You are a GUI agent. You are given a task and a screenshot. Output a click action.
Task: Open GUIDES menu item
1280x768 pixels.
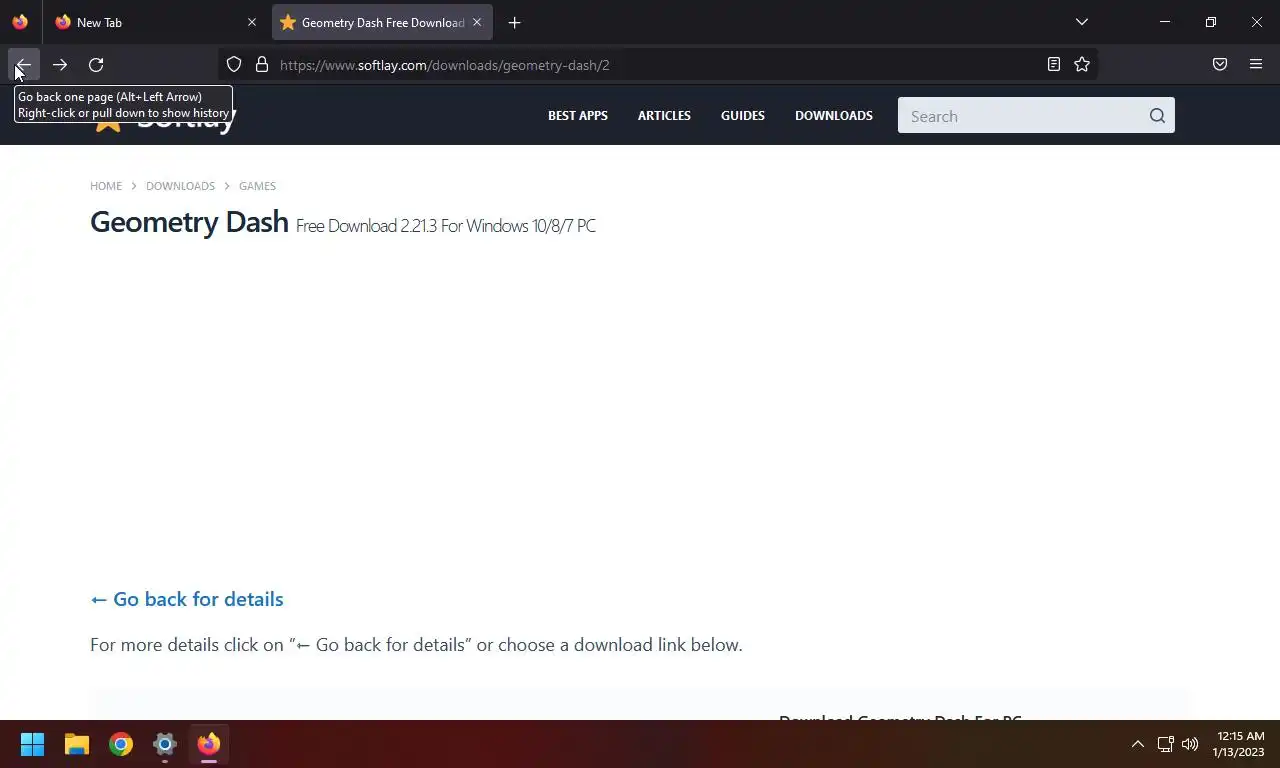click(743, 116)
